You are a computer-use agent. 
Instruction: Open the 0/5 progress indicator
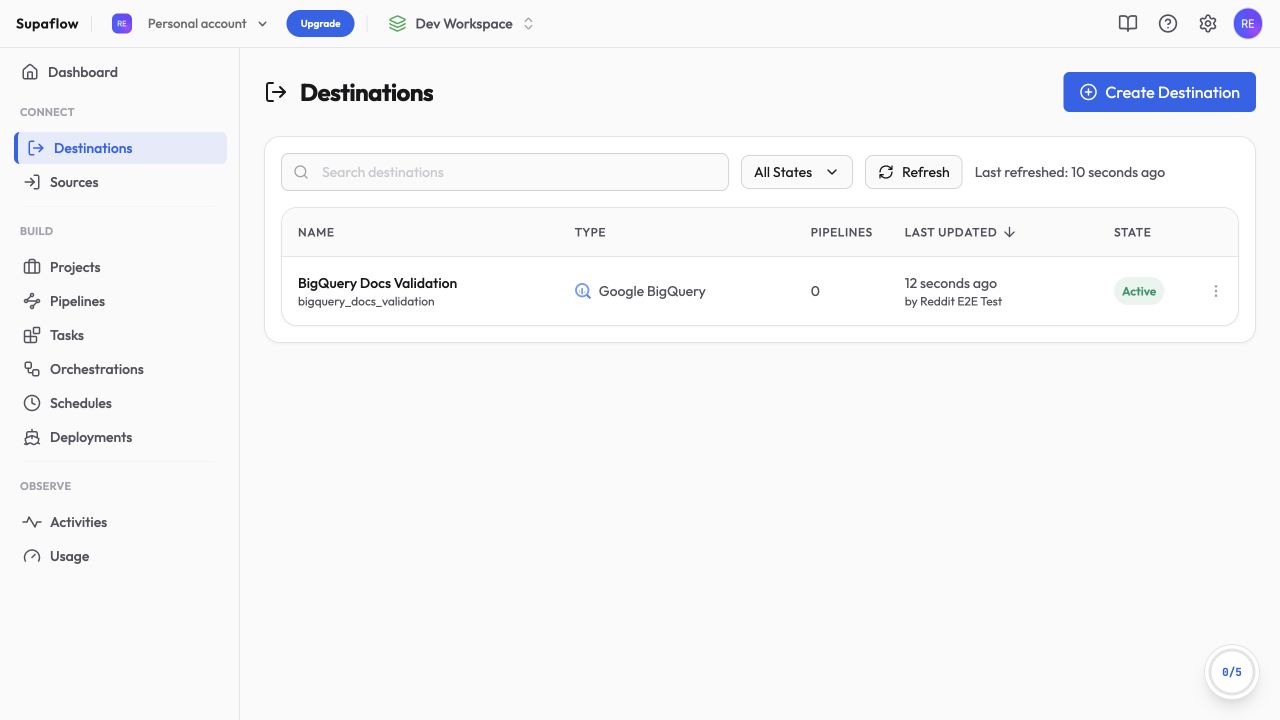(x=1232, y=672)
